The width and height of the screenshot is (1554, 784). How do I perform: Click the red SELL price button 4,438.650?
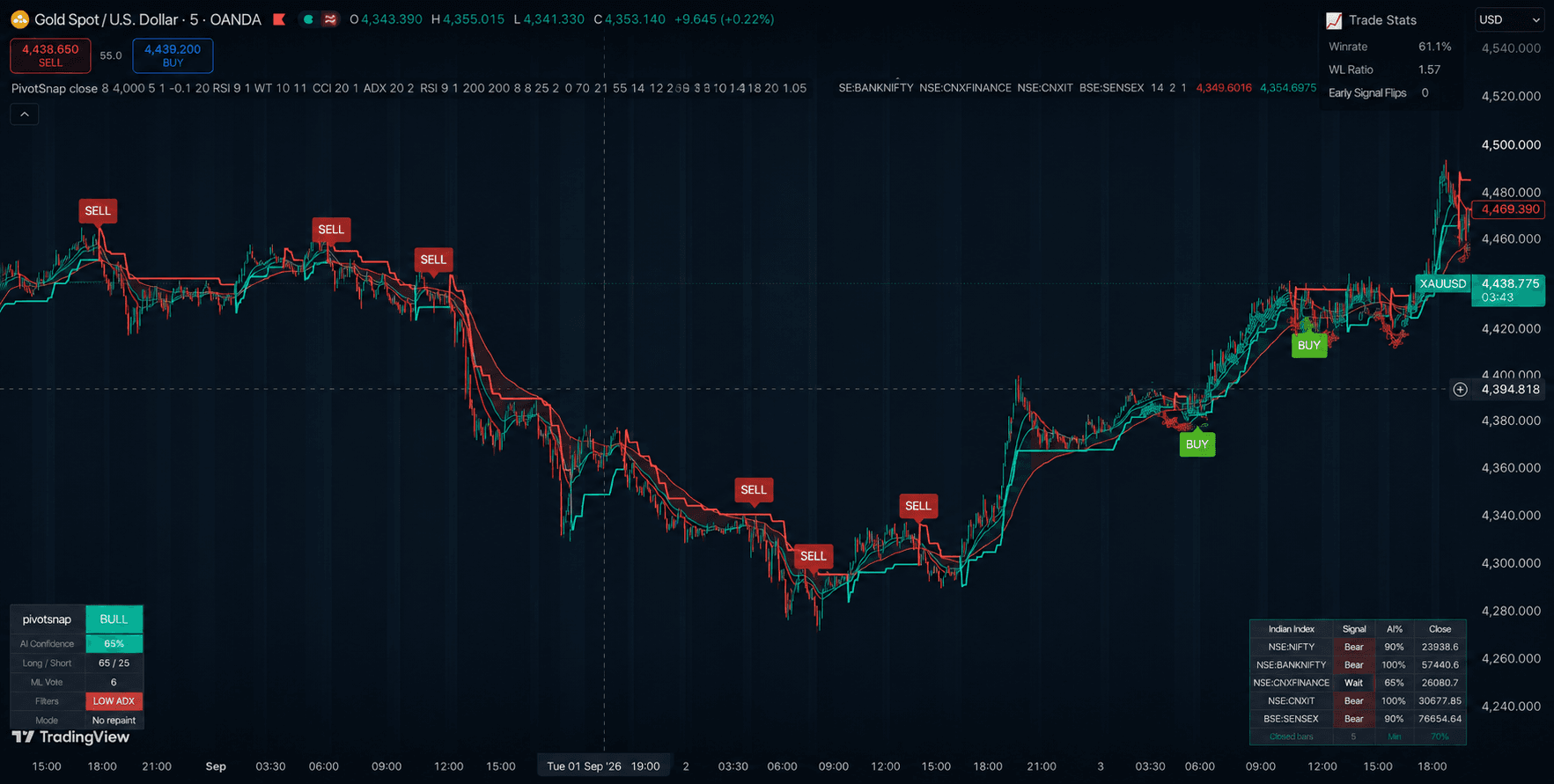pos(50,55)
